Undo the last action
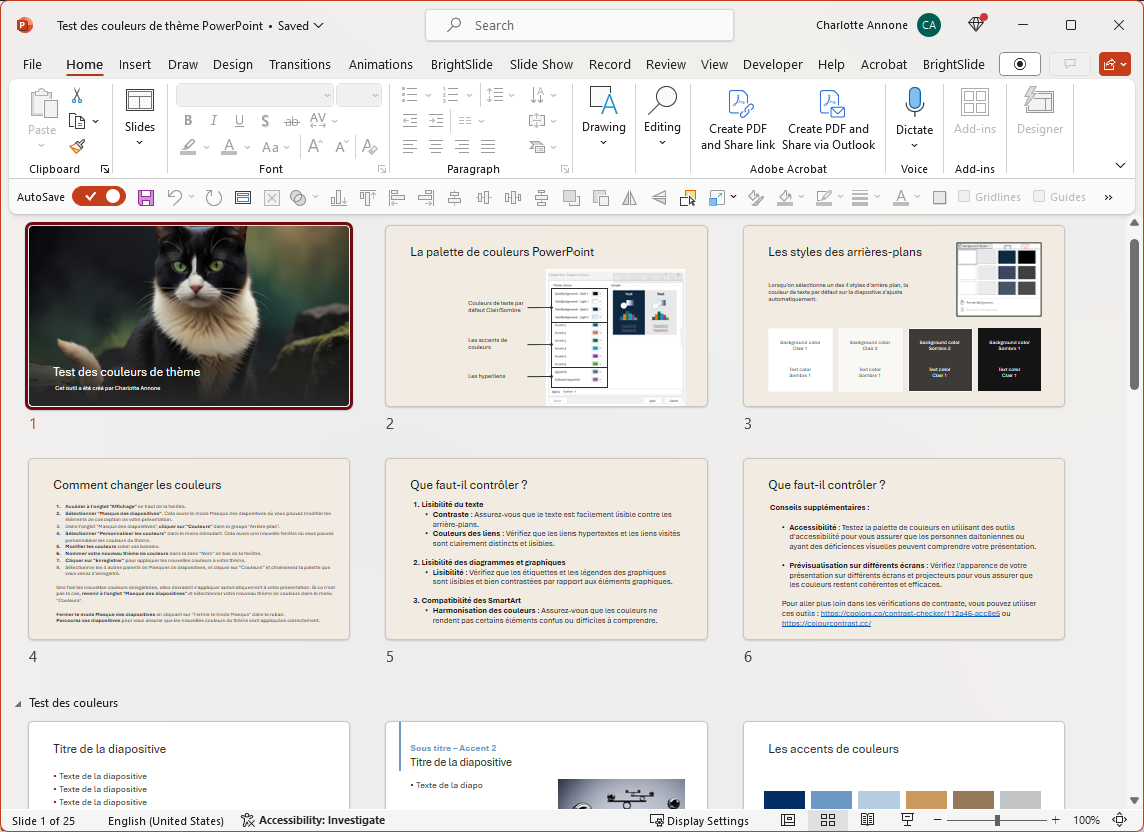Viewport: 1144px width, 832px height. click(174, 197)
